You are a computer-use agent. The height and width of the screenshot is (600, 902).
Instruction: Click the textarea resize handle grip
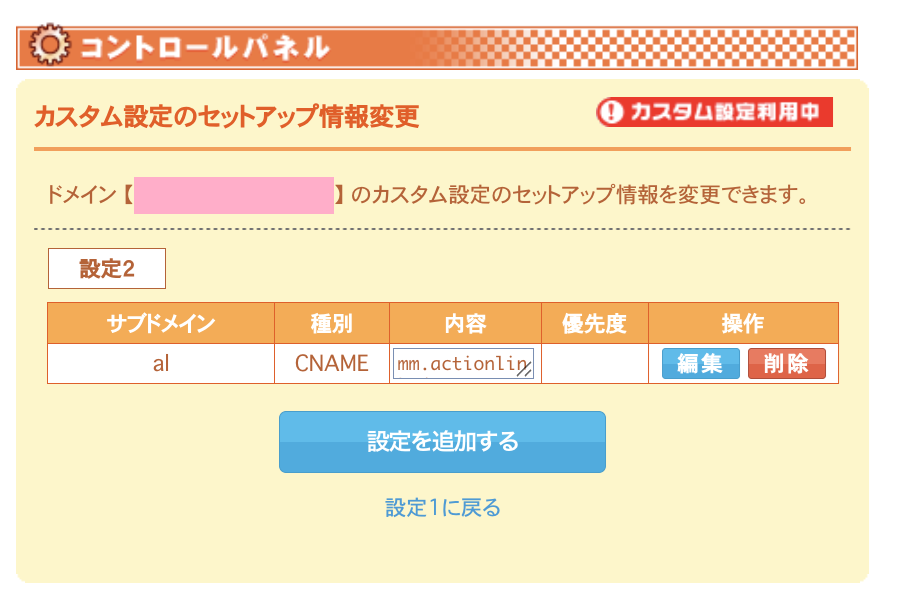524,371
